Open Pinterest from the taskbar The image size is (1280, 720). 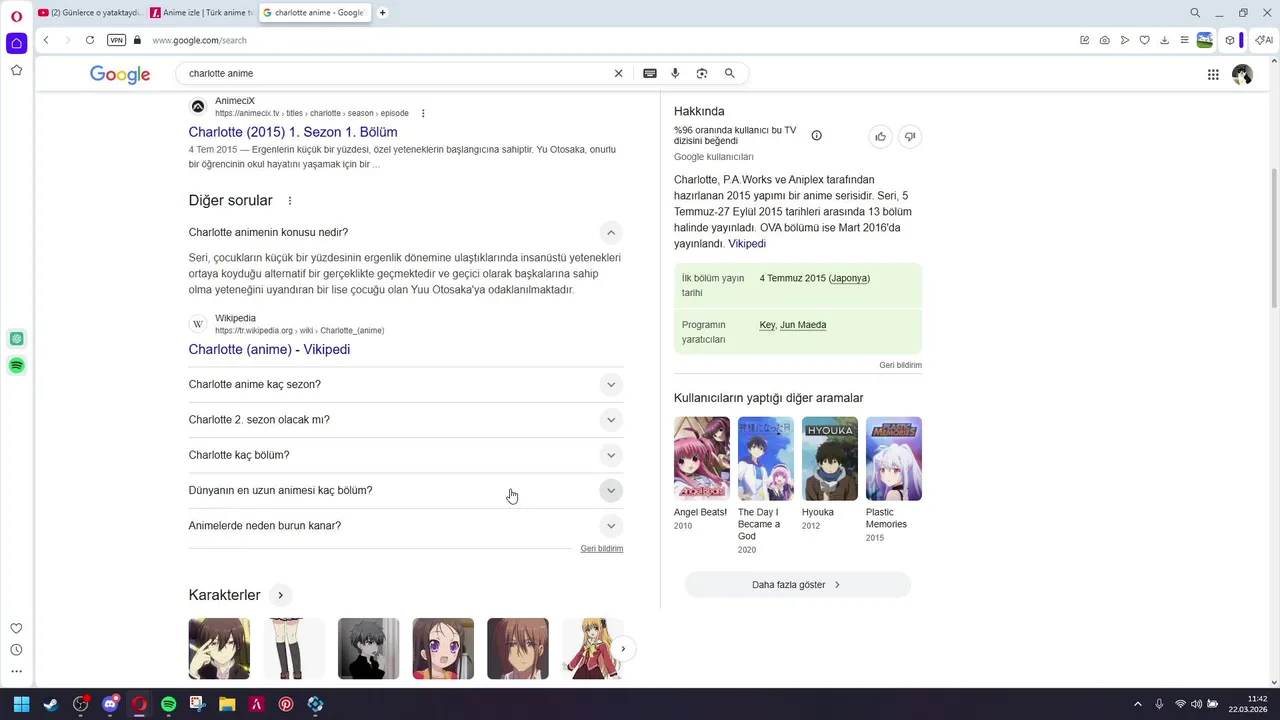(x=286, y=704)
